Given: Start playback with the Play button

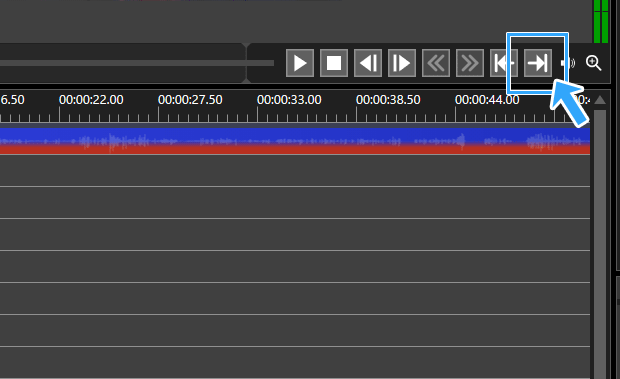Looking at the screenshot, I should point(300,63).
